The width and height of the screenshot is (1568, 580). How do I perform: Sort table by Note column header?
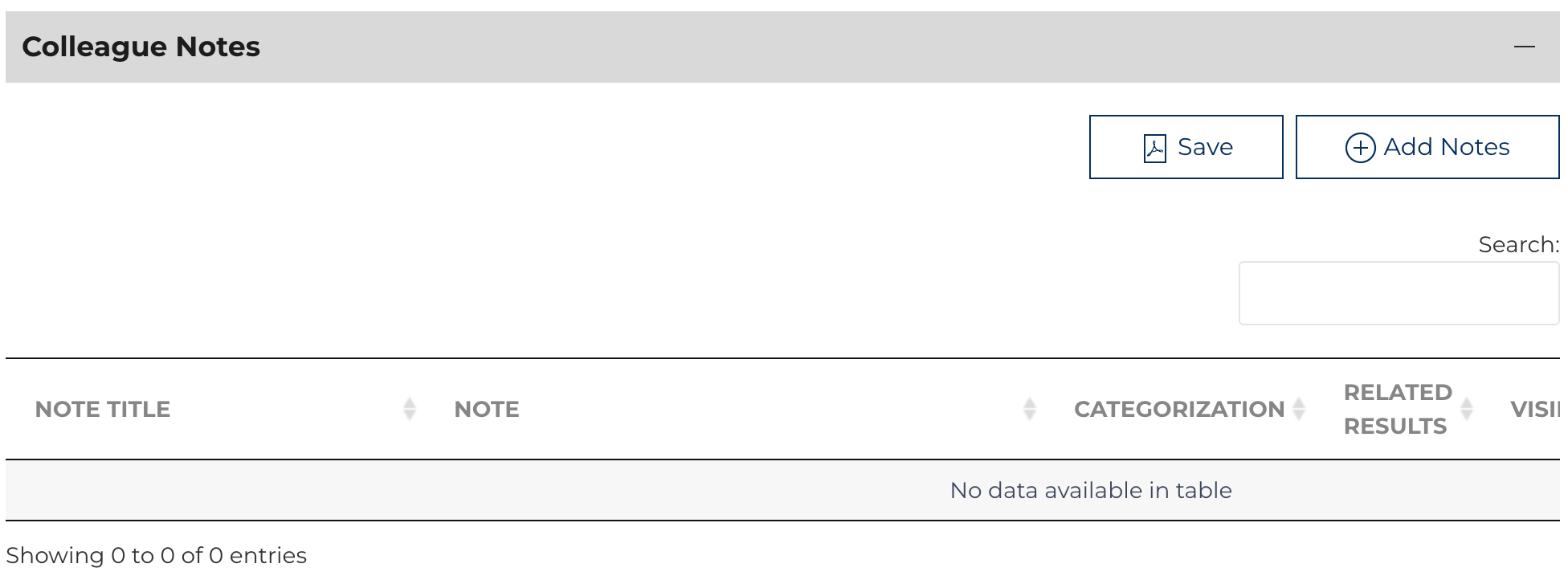point(487,409)
